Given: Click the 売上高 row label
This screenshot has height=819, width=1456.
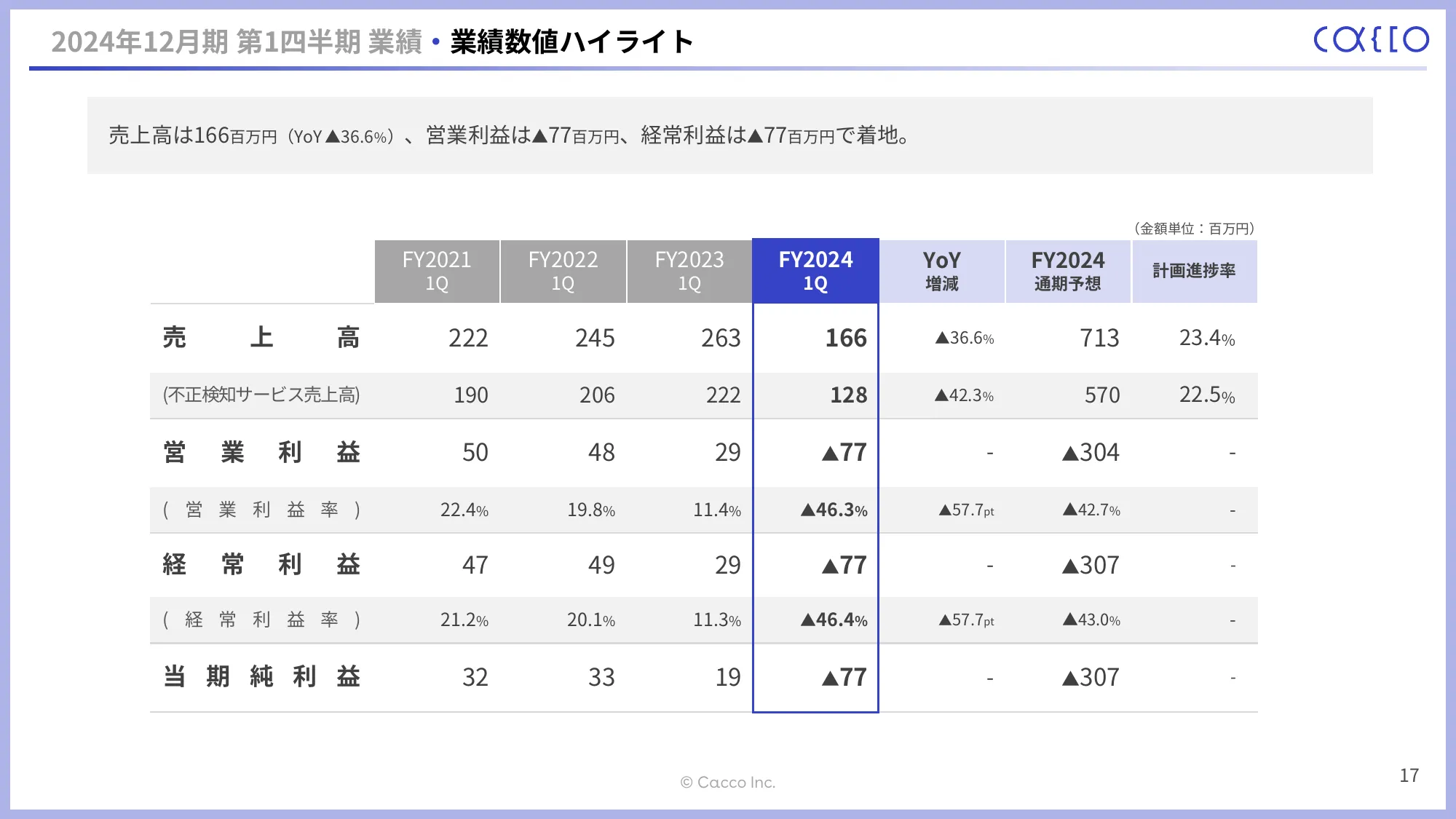Looking at the screenshot, I should (261, 338).
